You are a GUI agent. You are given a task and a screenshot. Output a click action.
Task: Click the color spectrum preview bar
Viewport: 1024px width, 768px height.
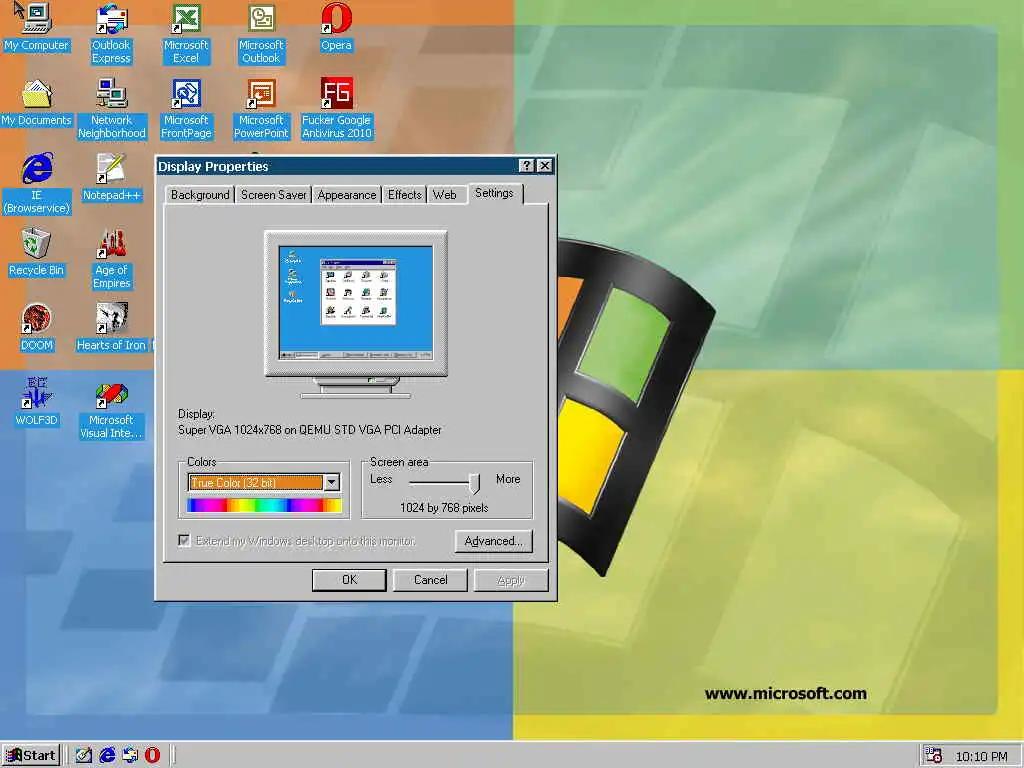click(264, 505)
